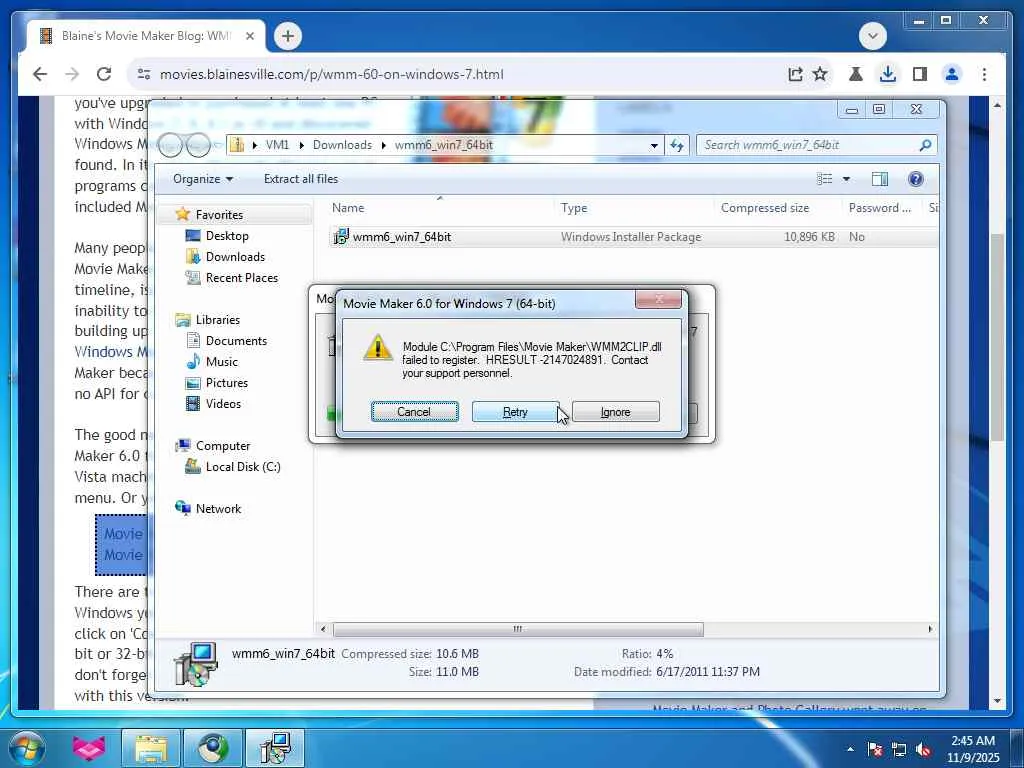This screenshot has height=768, width=1024.
Task: Click browser back arrow
Action: point(40,74)
